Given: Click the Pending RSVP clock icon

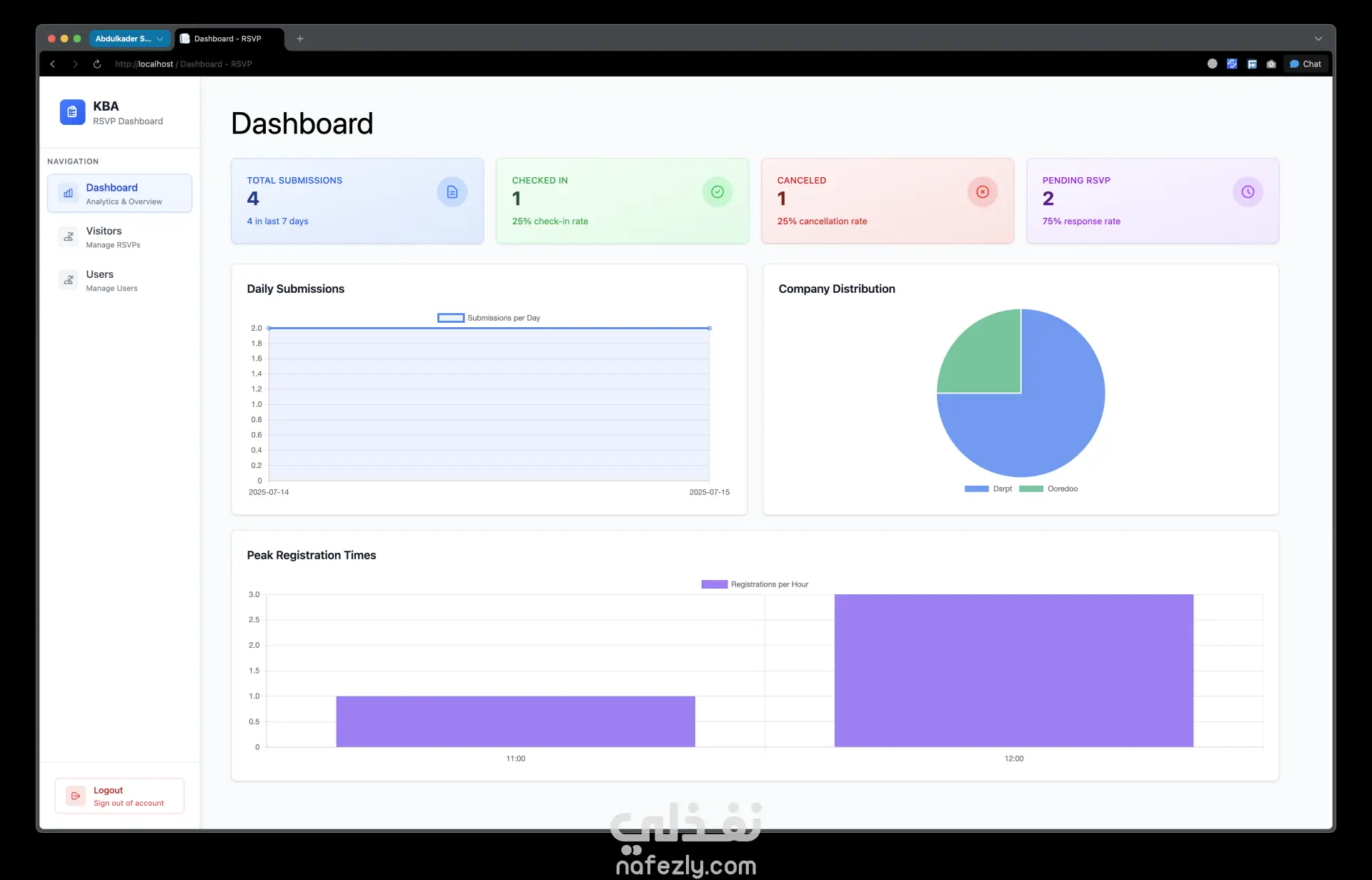Looking at the screenshot, I should pos(1248,192).
